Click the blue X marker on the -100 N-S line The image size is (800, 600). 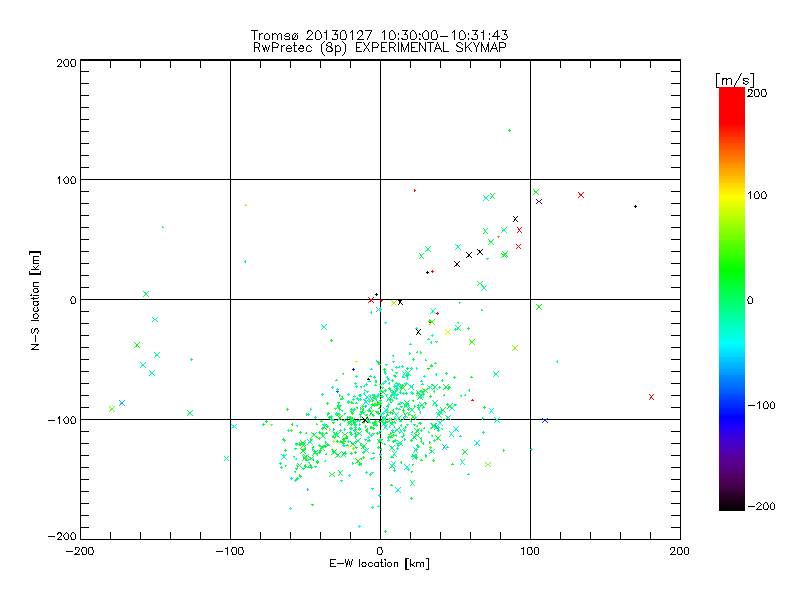(x=545, y=420)
